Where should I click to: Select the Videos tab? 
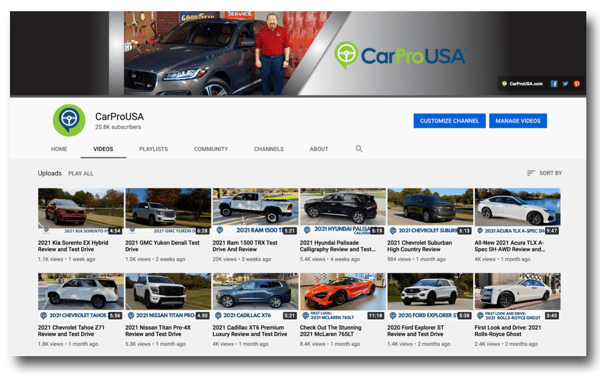point(103,149)
